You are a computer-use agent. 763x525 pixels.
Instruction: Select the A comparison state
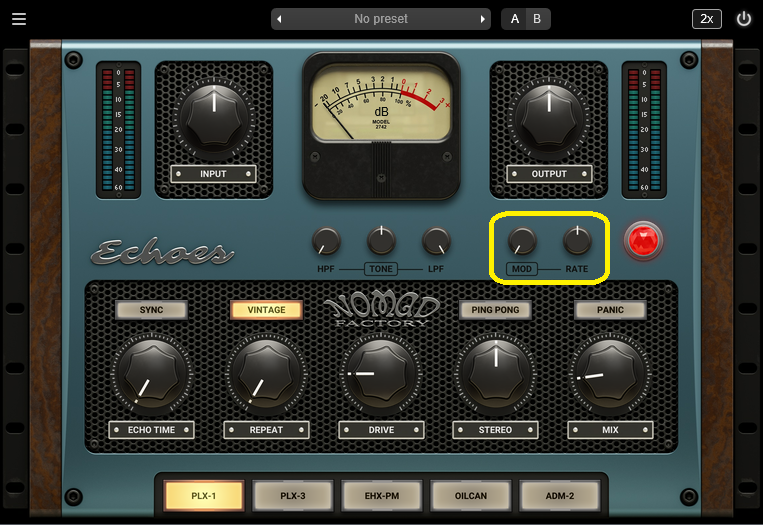click(514, 19)
